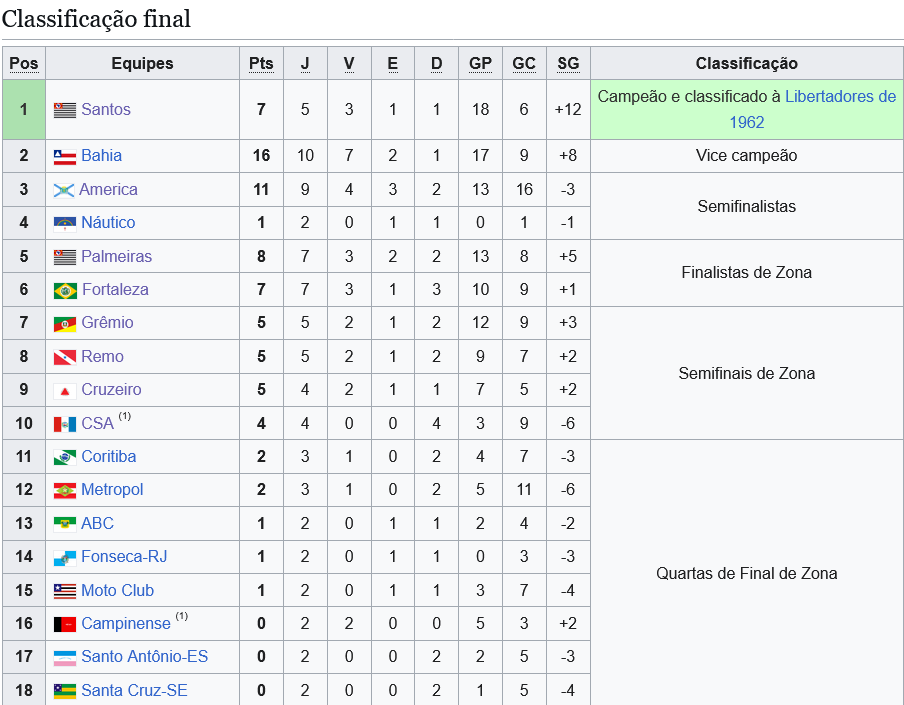Open the Libertadores de 1962 link

coord(840,97)
